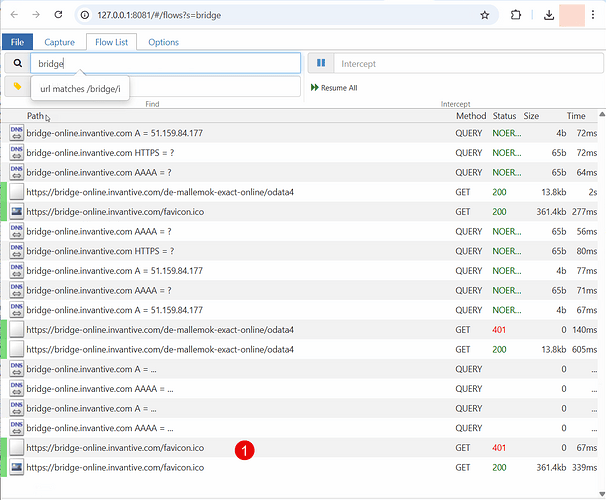The width and height of the screenshot is (606, 500).
Task: Switch to the Options tab
Action: click(163, 42)
